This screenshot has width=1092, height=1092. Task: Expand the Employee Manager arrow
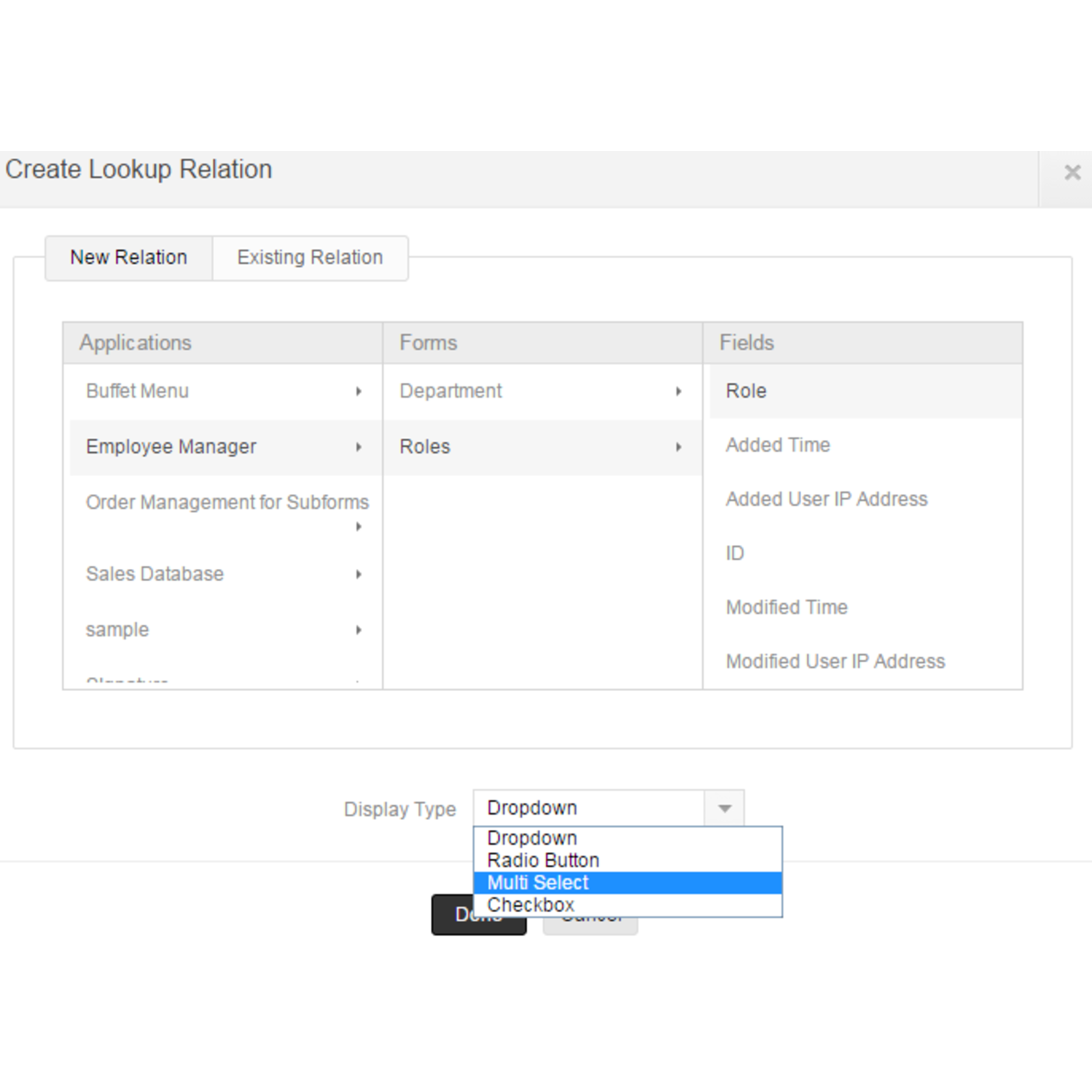[x=358, y=446]
